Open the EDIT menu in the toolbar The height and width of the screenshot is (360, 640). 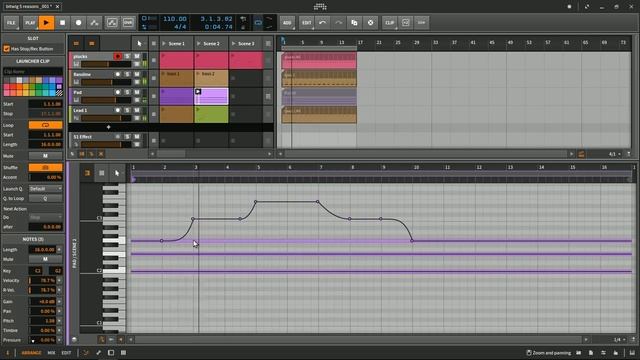(307, 23)
